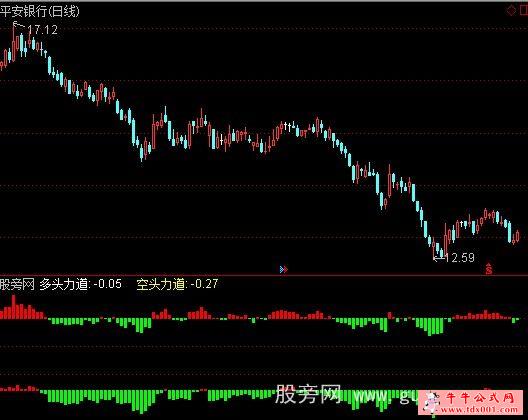
Task: Click the highest candlestick near 17.12
Action: (13, 43)
